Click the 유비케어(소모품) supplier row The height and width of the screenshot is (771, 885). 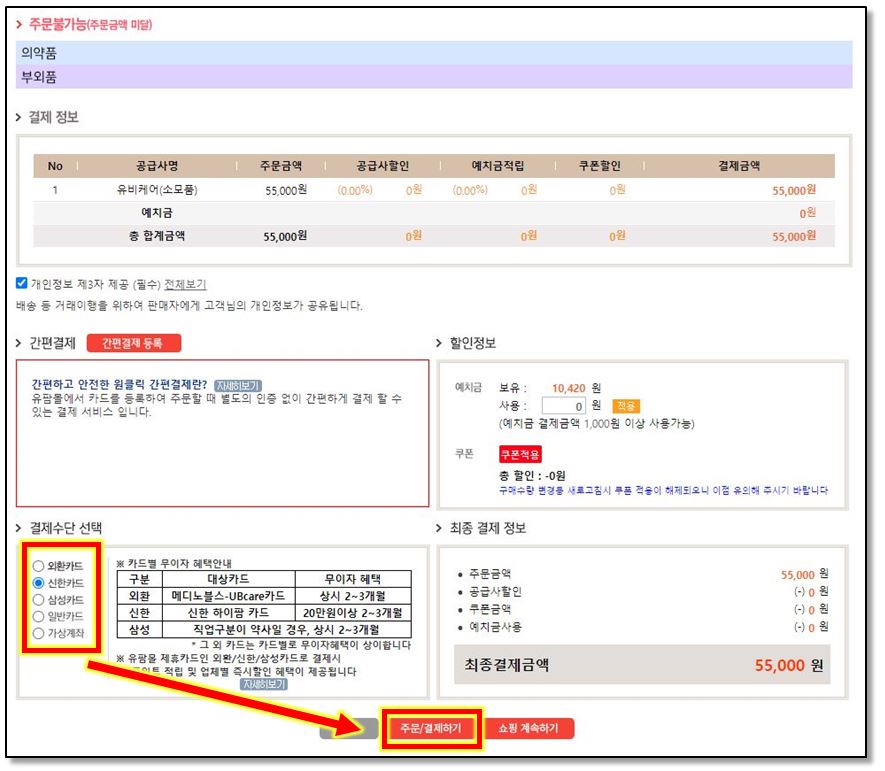pos(156,190)
